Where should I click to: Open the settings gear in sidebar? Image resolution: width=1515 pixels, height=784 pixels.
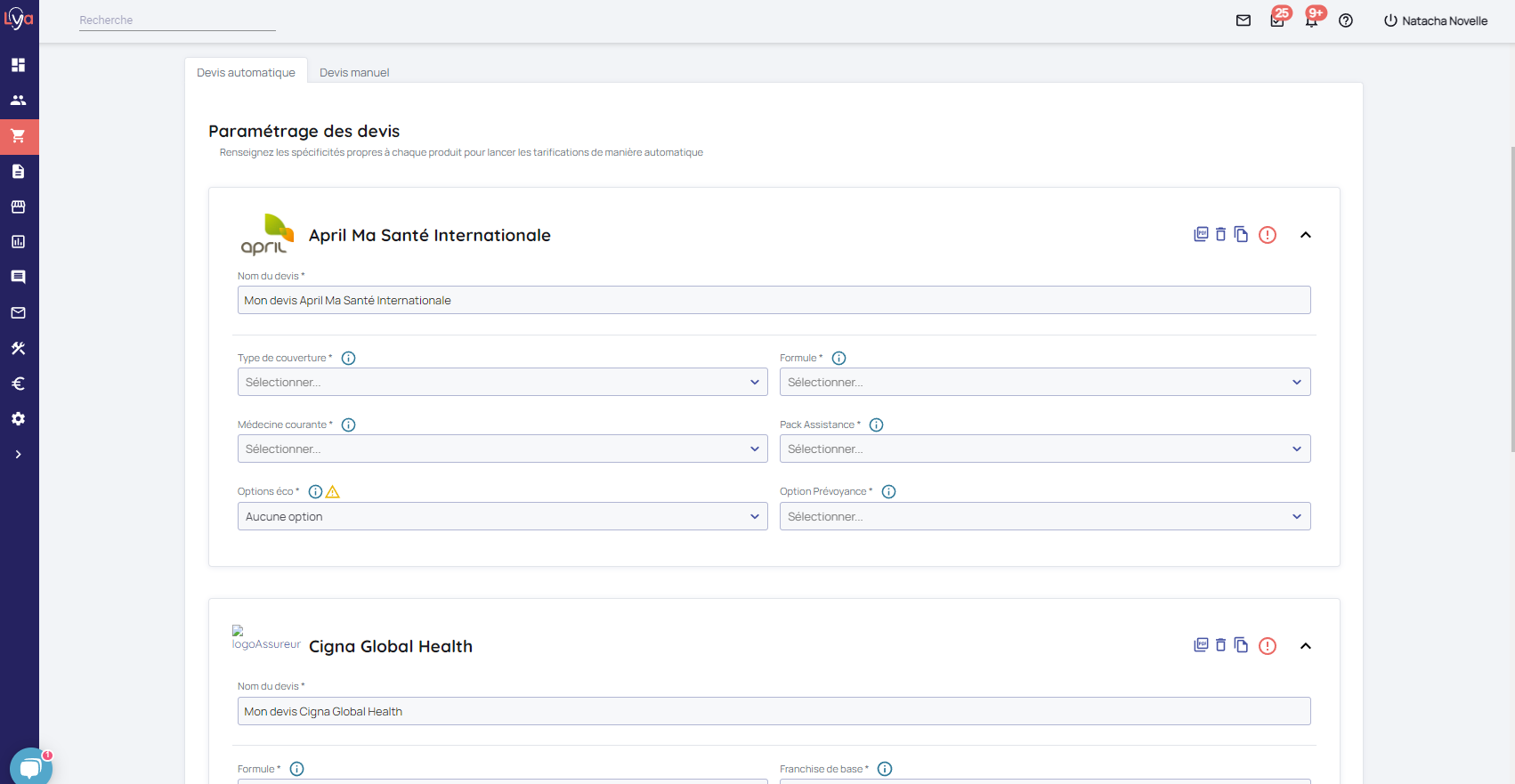click(18, 419)
